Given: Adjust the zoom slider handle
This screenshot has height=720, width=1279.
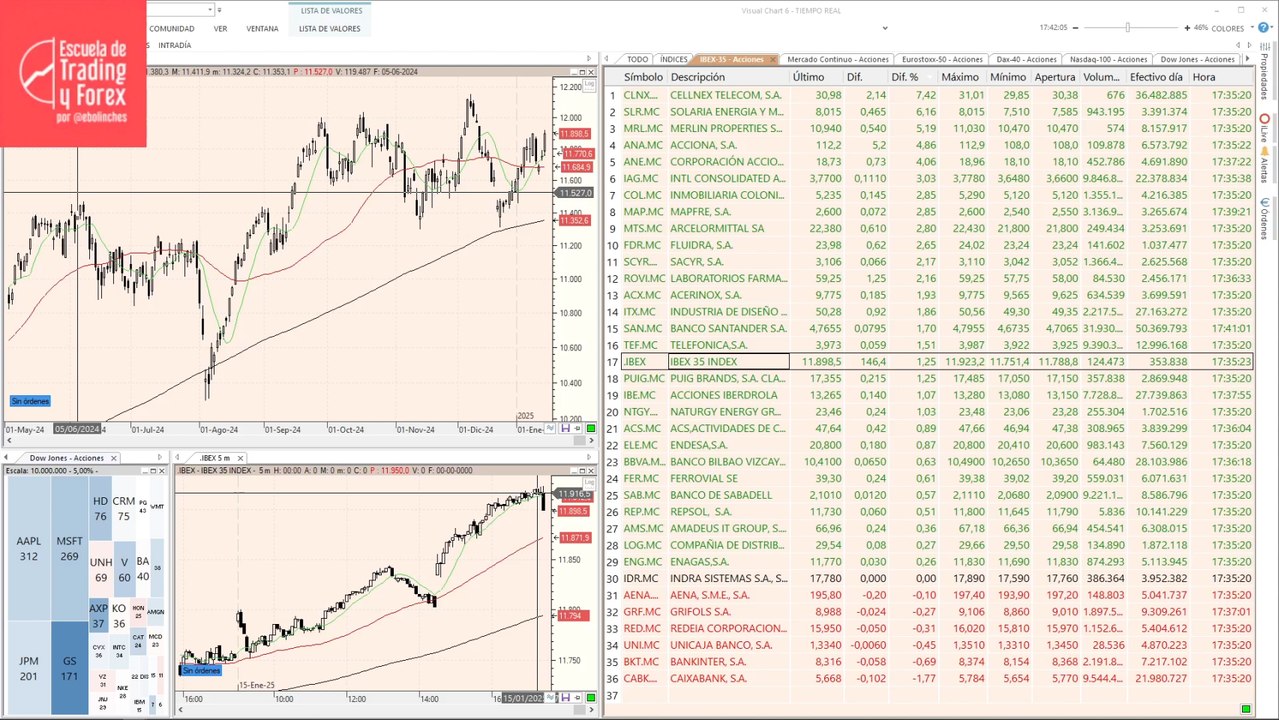Looking at the screenshot, I should 1127,28.
